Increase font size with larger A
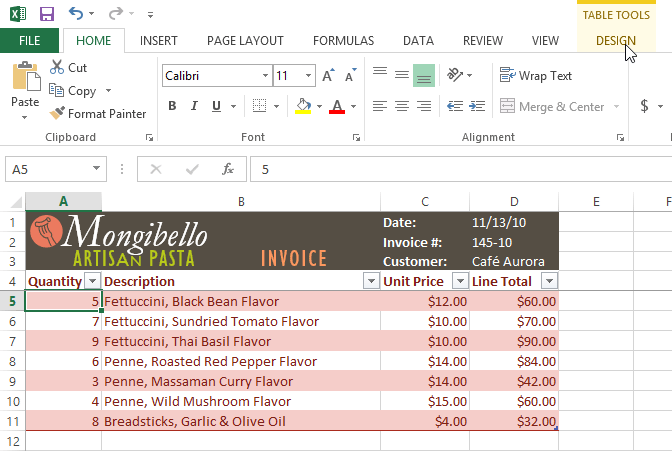 coord(328,75)
